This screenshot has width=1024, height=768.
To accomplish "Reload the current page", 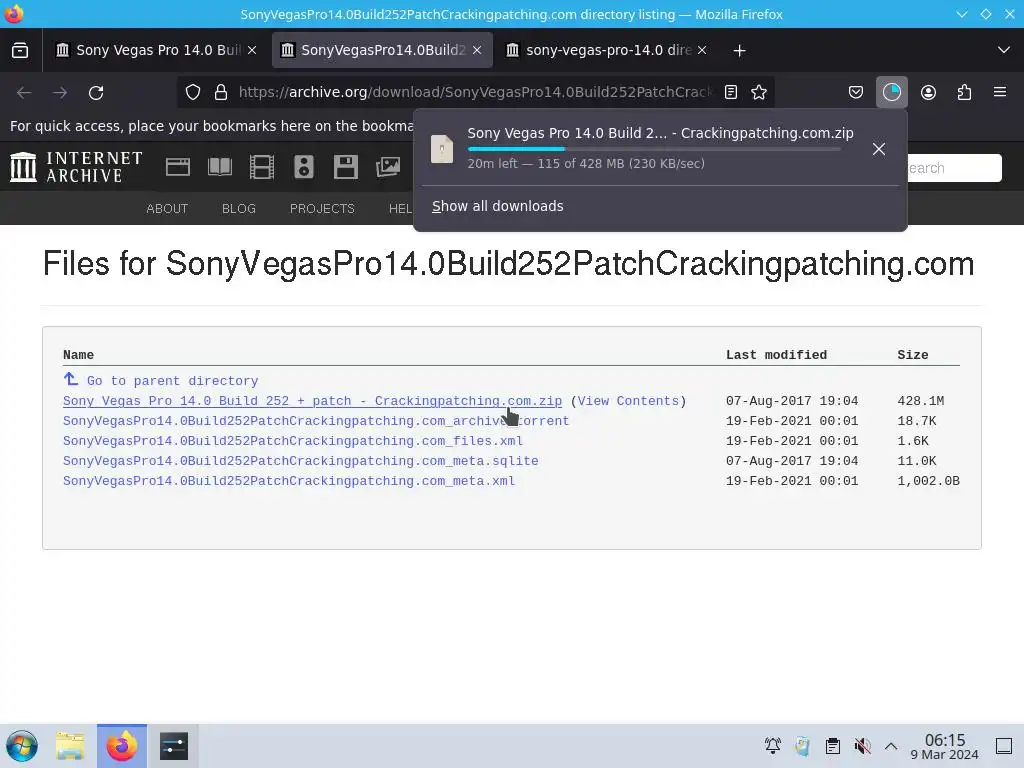I will (96, 93).
